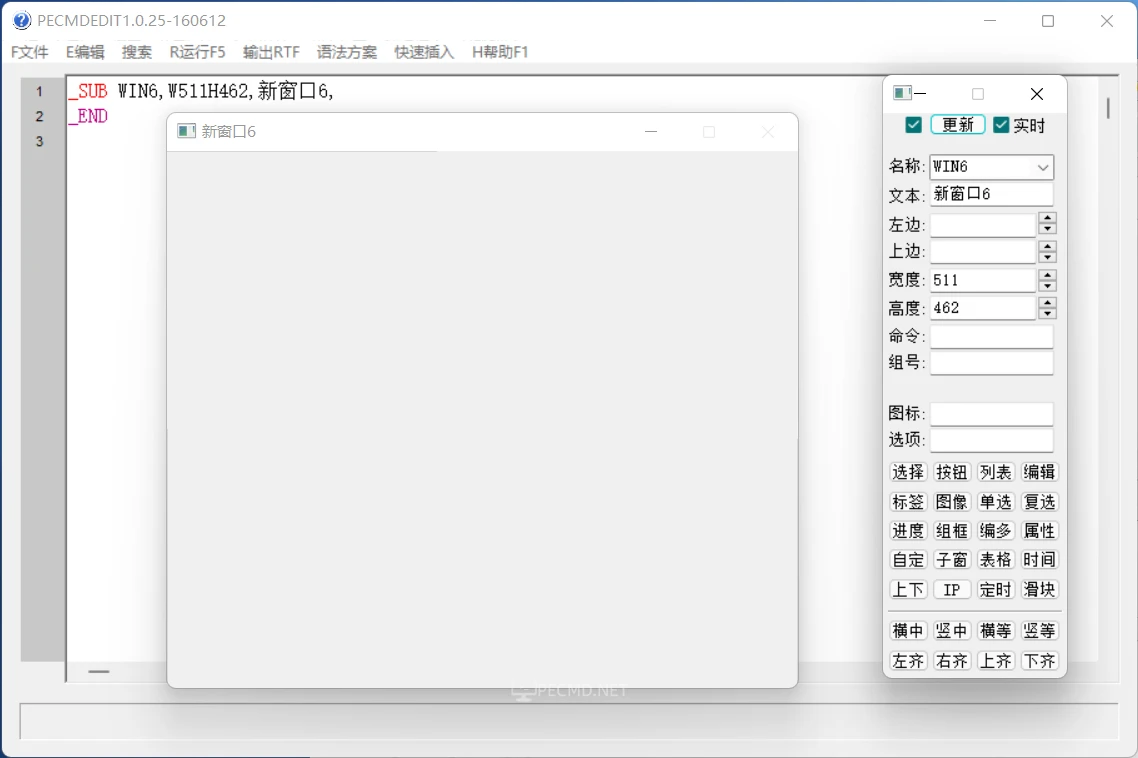
Task: Insert a 图像 control
Action: point(951,502)
